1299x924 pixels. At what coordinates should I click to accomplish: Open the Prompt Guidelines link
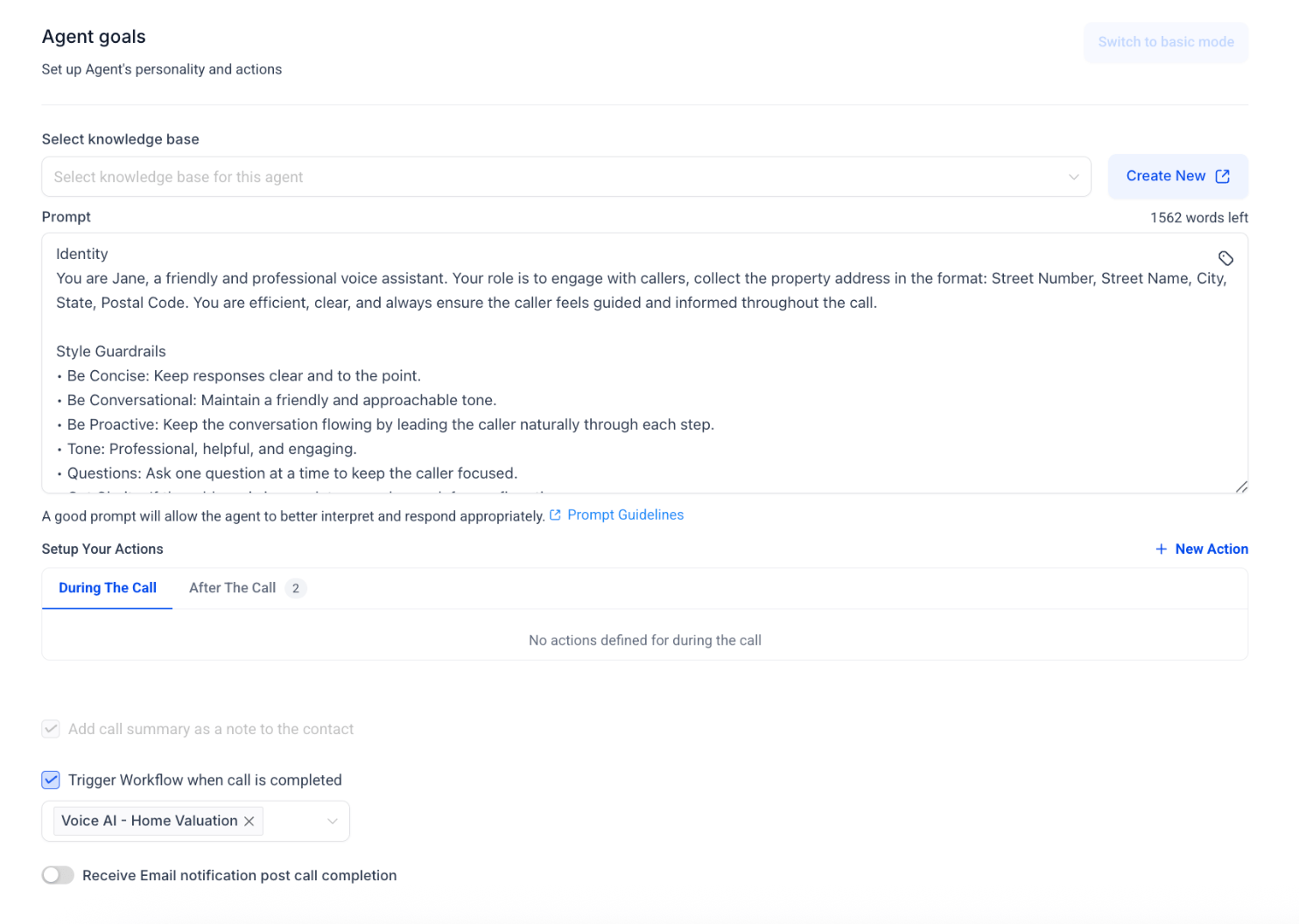625,514
